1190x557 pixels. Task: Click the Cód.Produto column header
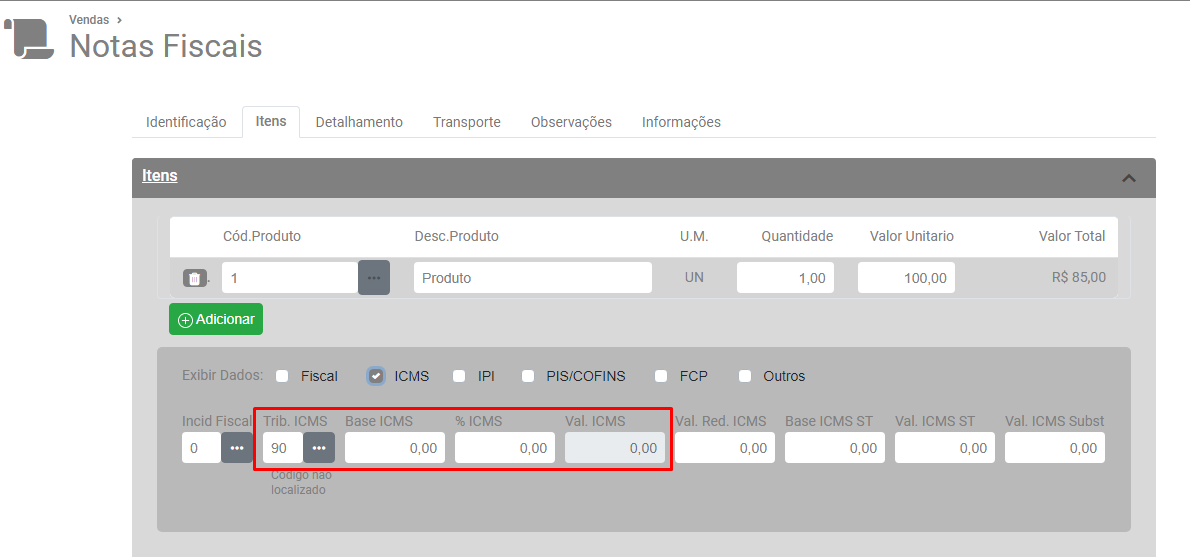pyautogui.click(x=262, y=237)
